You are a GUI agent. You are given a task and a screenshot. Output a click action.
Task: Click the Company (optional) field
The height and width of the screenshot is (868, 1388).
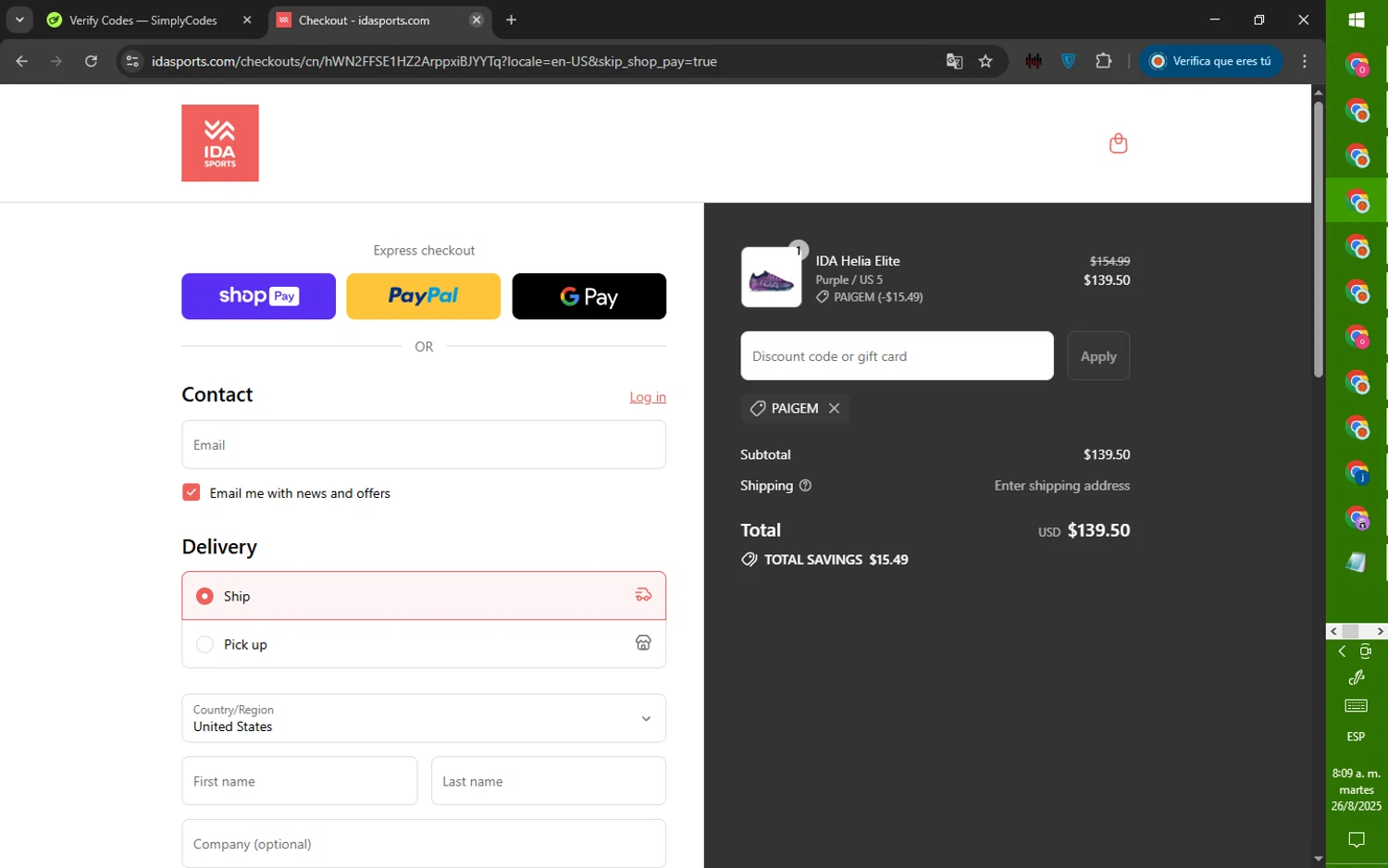click(424, 844)
